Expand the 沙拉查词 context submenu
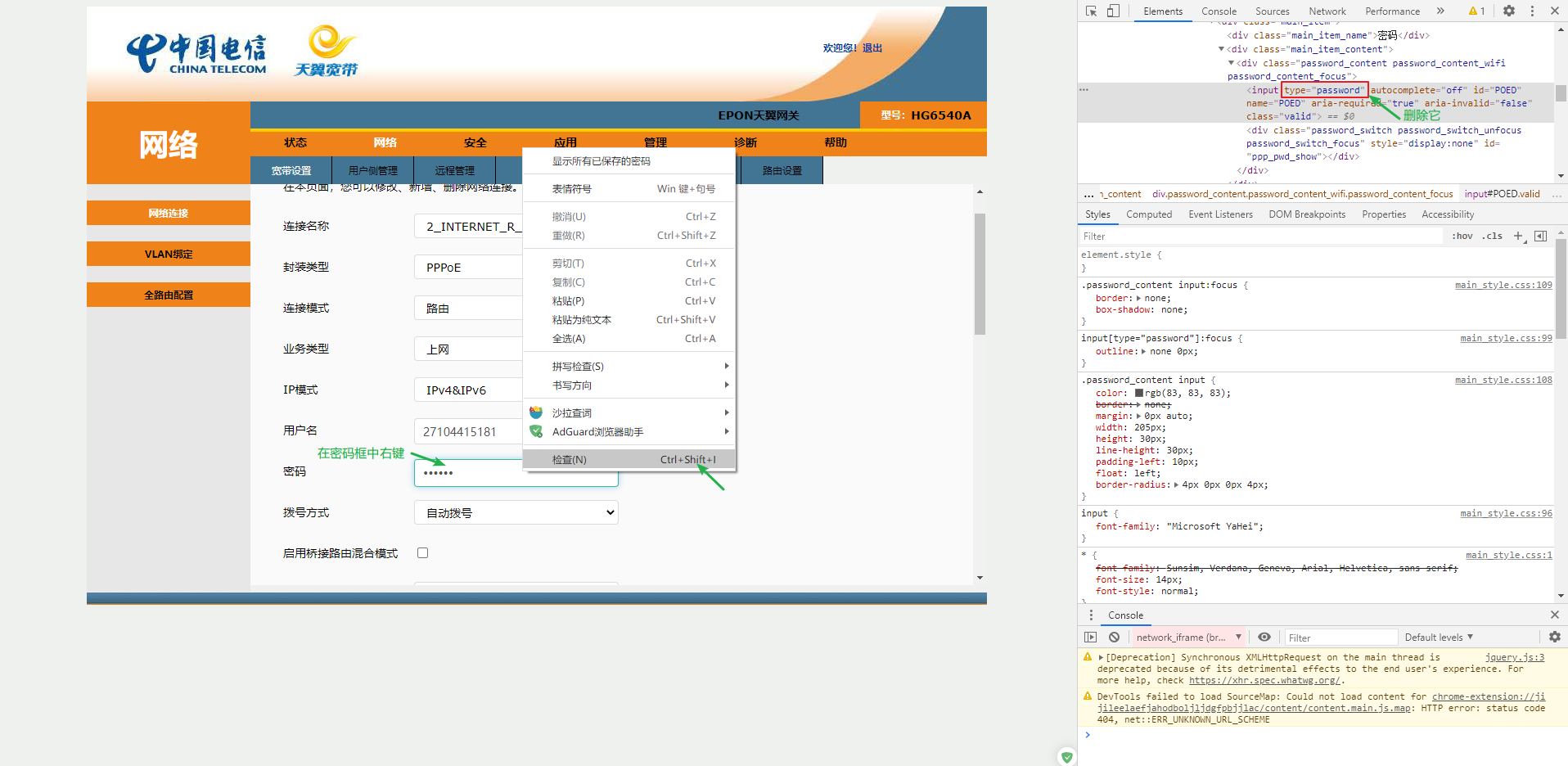Viewport: 1568px width, 766px height. 629,412
